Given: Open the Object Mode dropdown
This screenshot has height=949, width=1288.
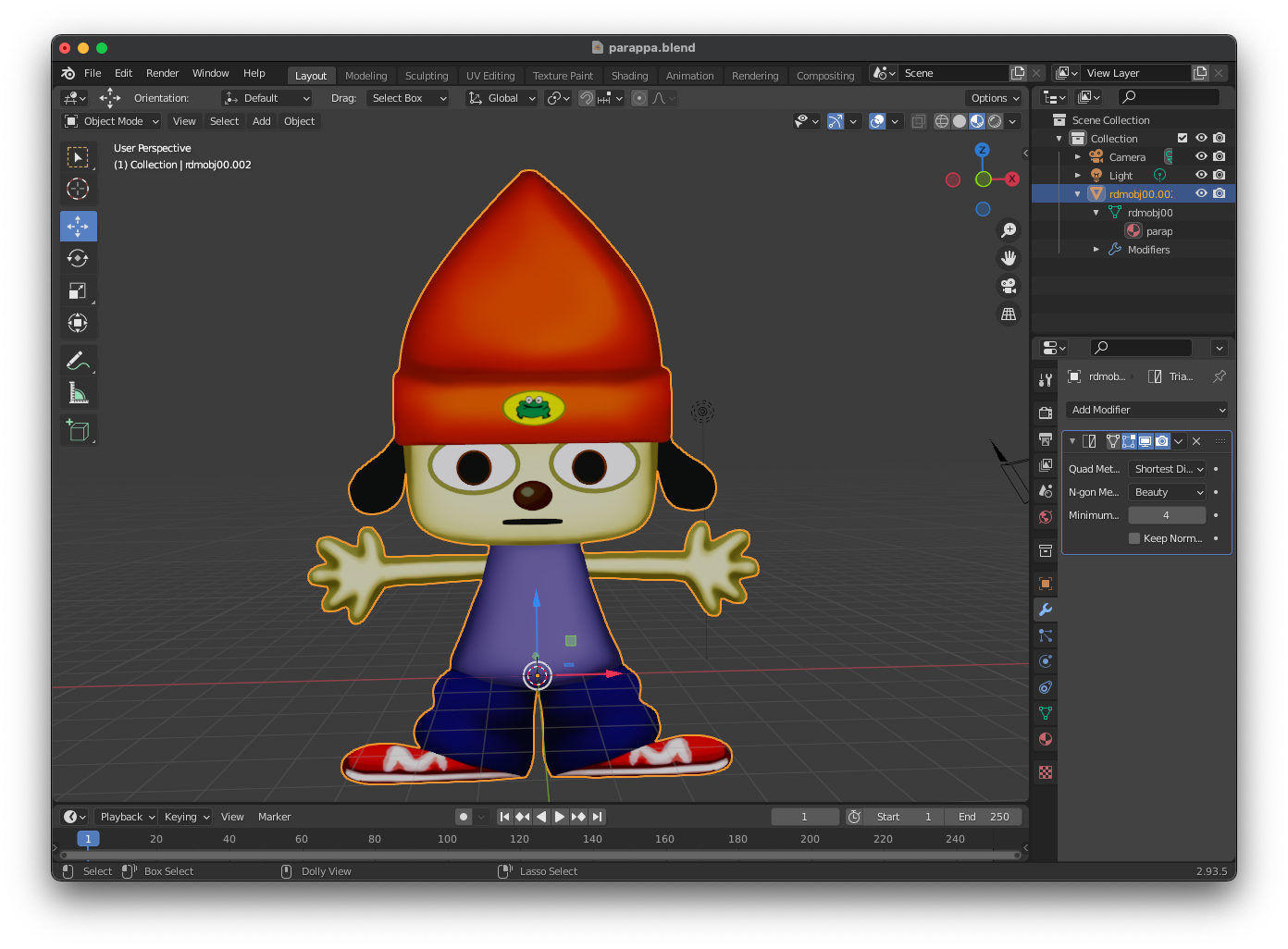Looking at the screenshot, I should (111, 121).
